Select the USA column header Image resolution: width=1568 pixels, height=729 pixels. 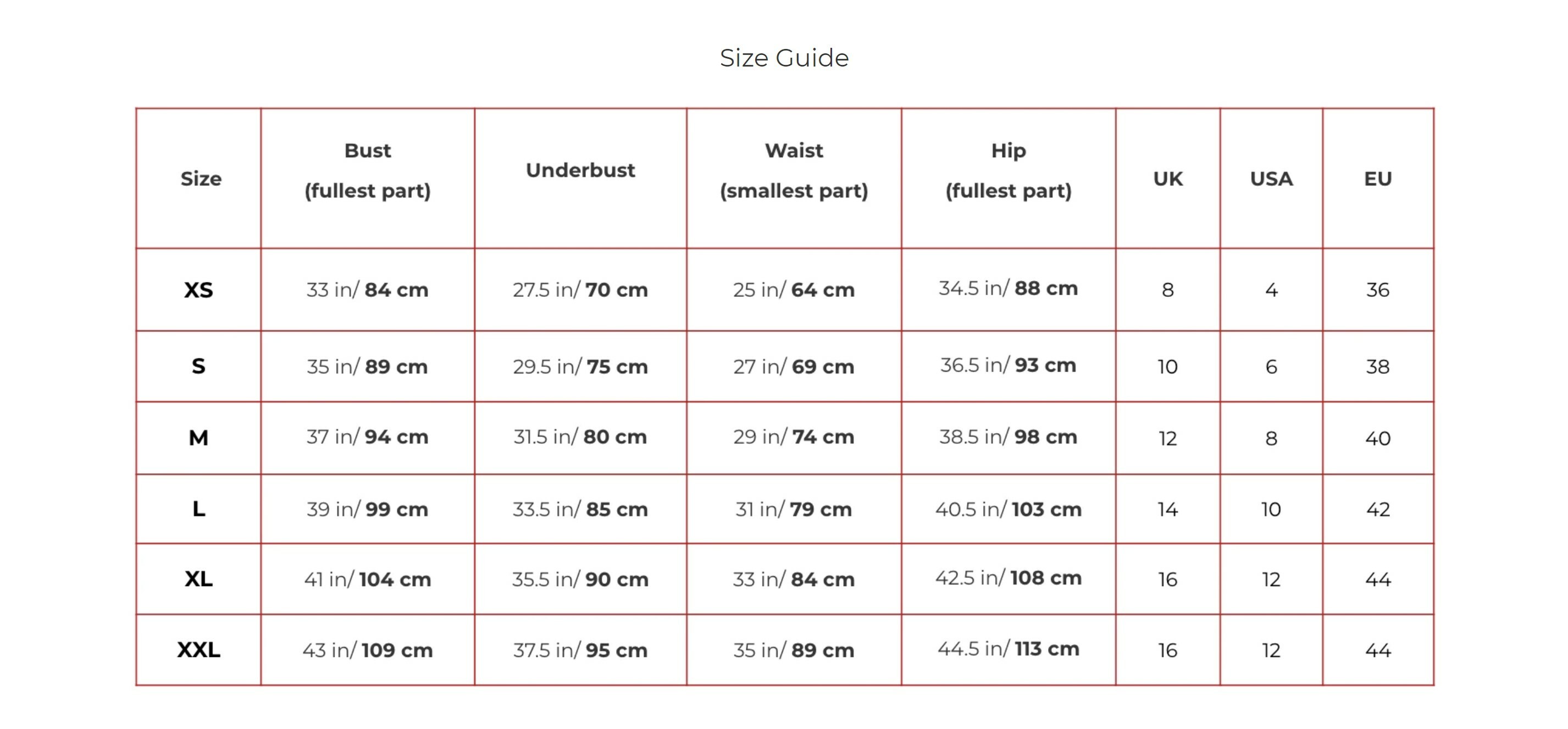[x=1271, y=179]
